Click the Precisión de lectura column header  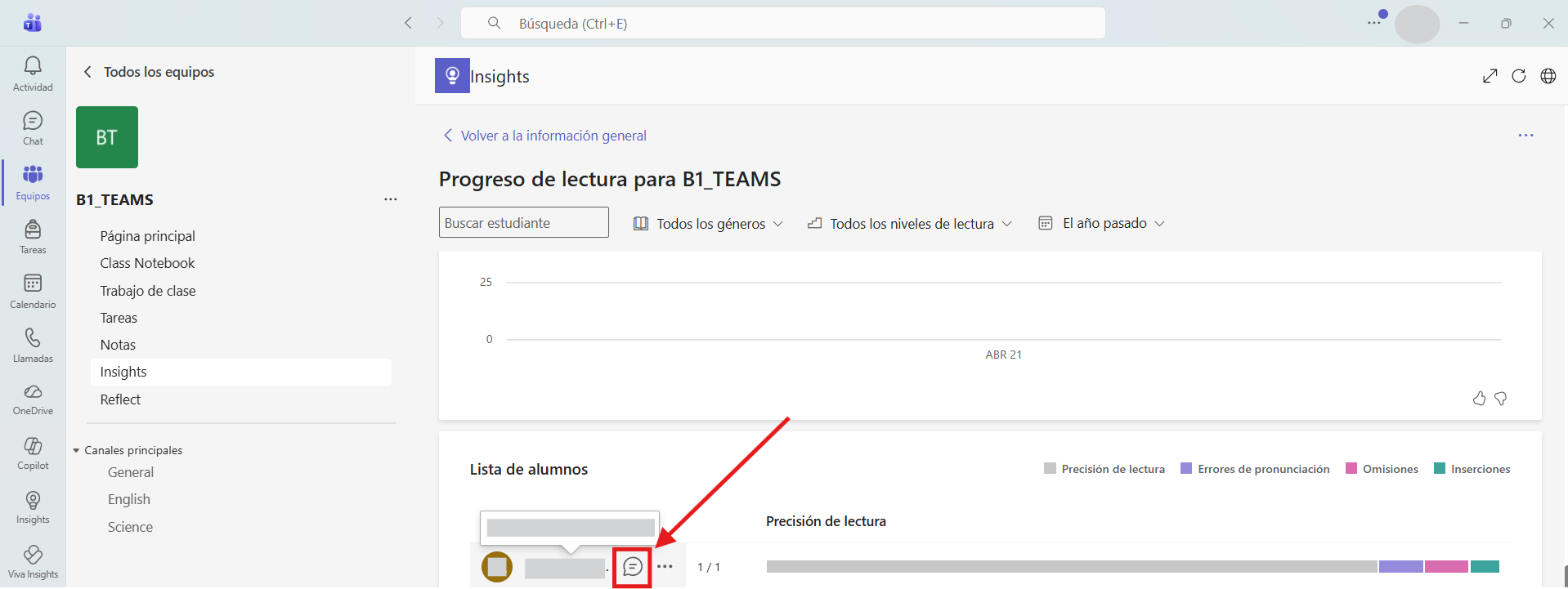(826, 521)
